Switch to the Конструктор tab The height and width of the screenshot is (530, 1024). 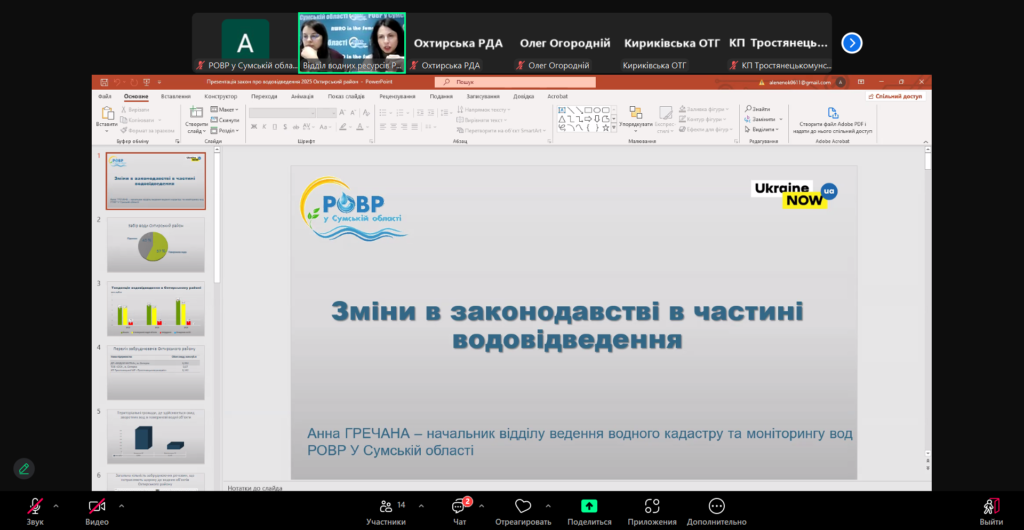221,97
